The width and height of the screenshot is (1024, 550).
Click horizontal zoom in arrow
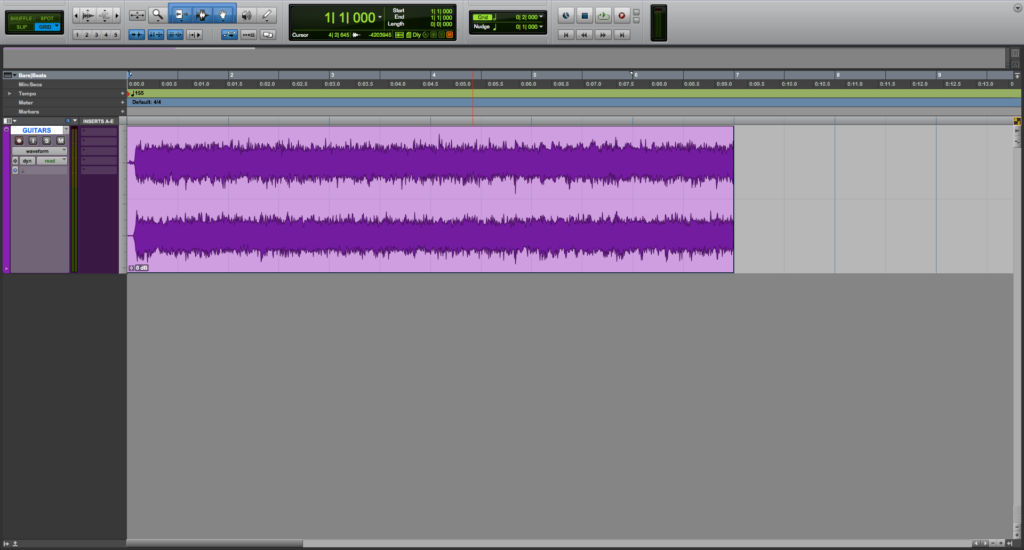point(117,14)
